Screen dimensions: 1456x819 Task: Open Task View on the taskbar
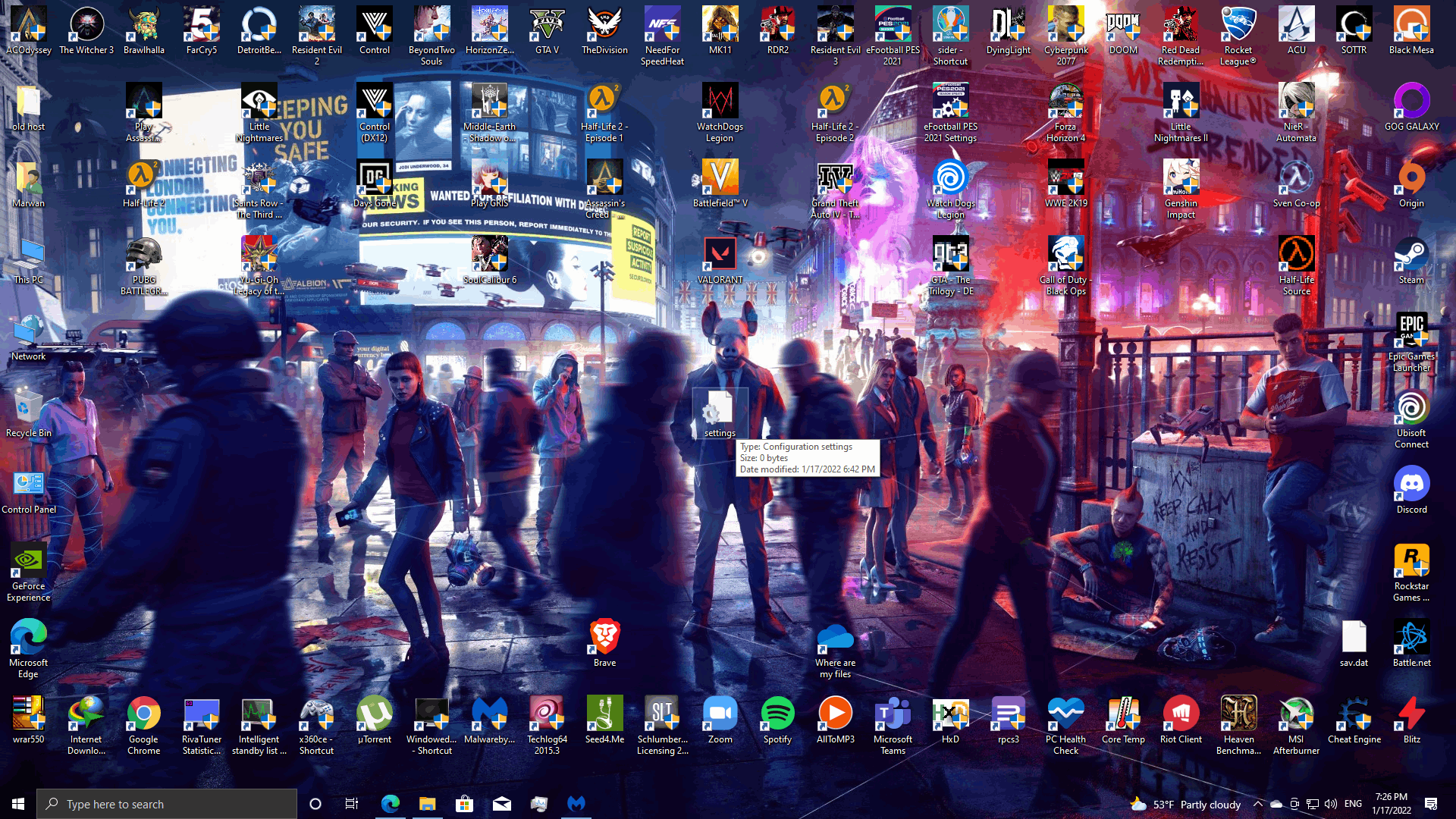click(351, 804)
